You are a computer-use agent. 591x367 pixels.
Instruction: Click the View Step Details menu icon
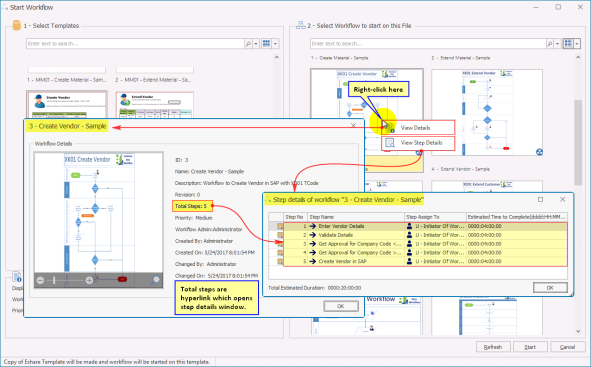[x=390, y=143]
